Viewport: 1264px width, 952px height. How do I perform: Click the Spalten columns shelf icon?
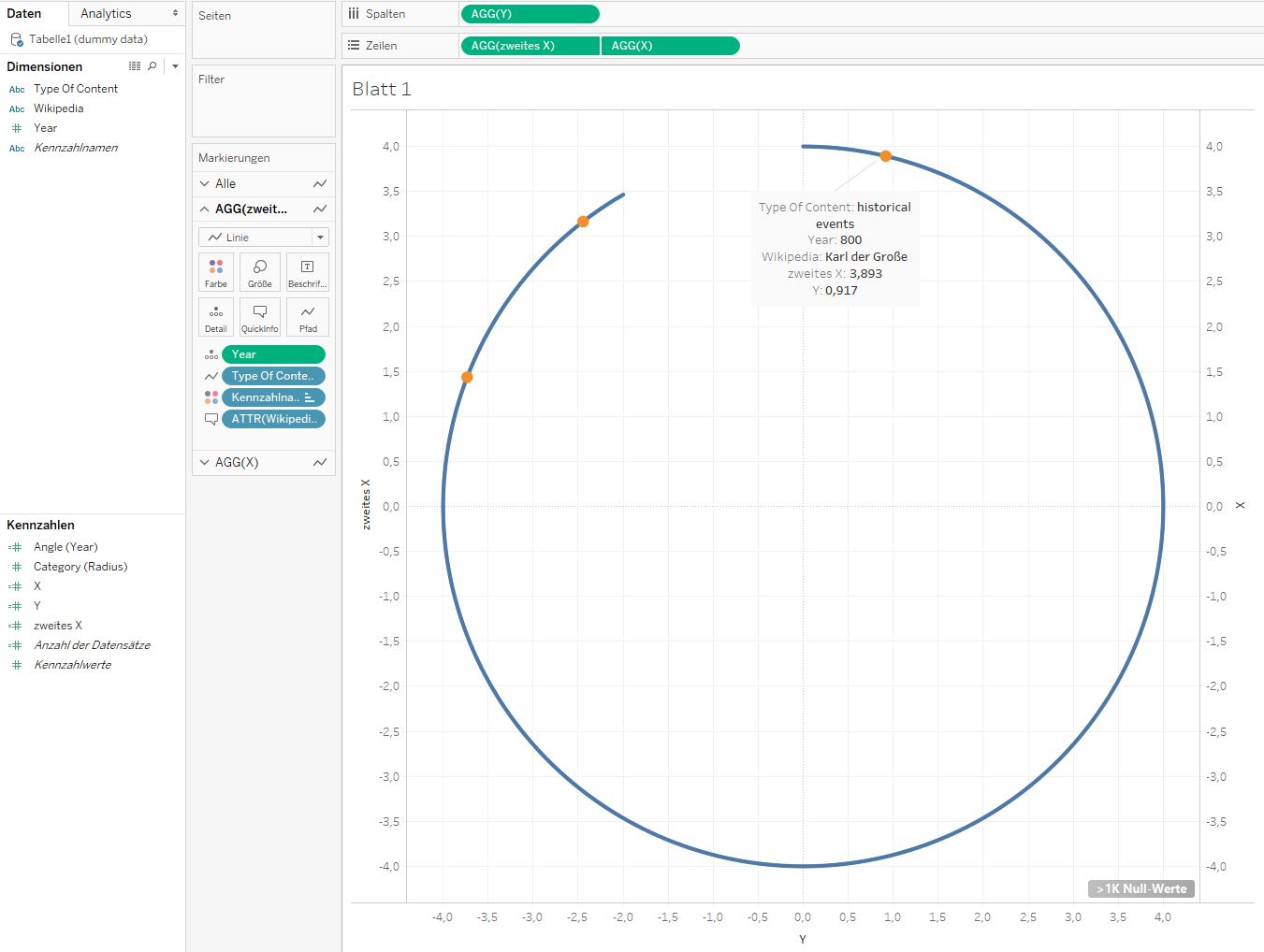pos(354,14)
